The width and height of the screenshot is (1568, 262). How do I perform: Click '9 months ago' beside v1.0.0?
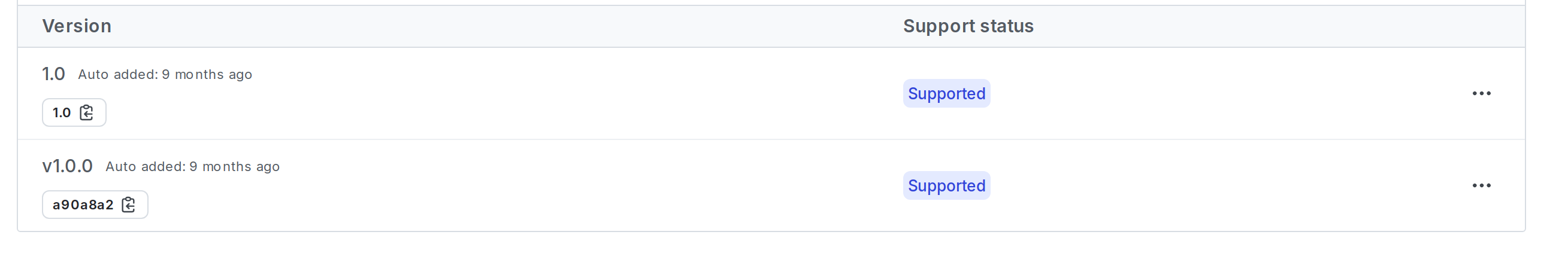click(x=234, y=166)
